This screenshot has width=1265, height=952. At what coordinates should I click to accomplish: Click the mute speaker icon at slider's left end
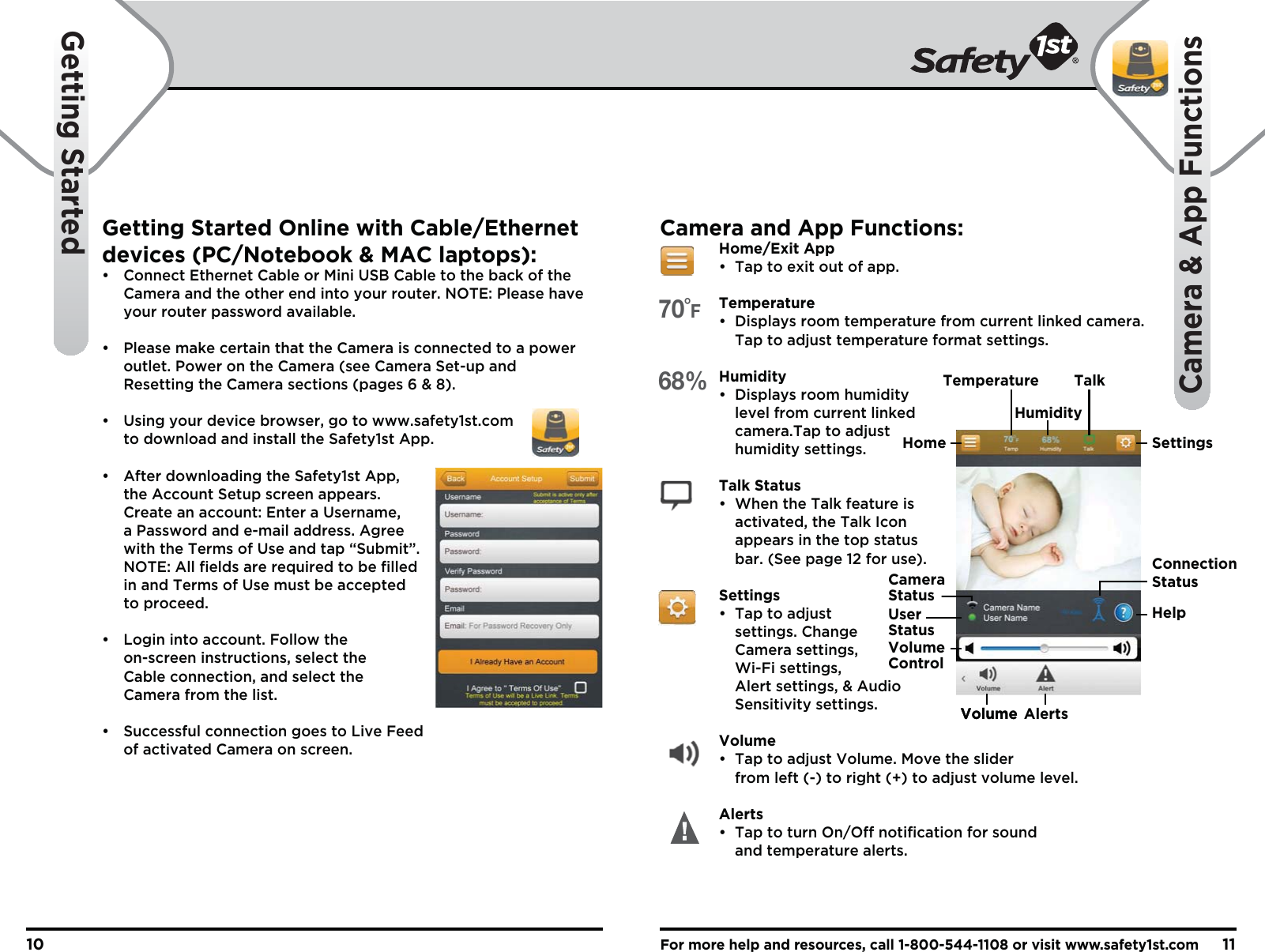[x=969, y=648]
